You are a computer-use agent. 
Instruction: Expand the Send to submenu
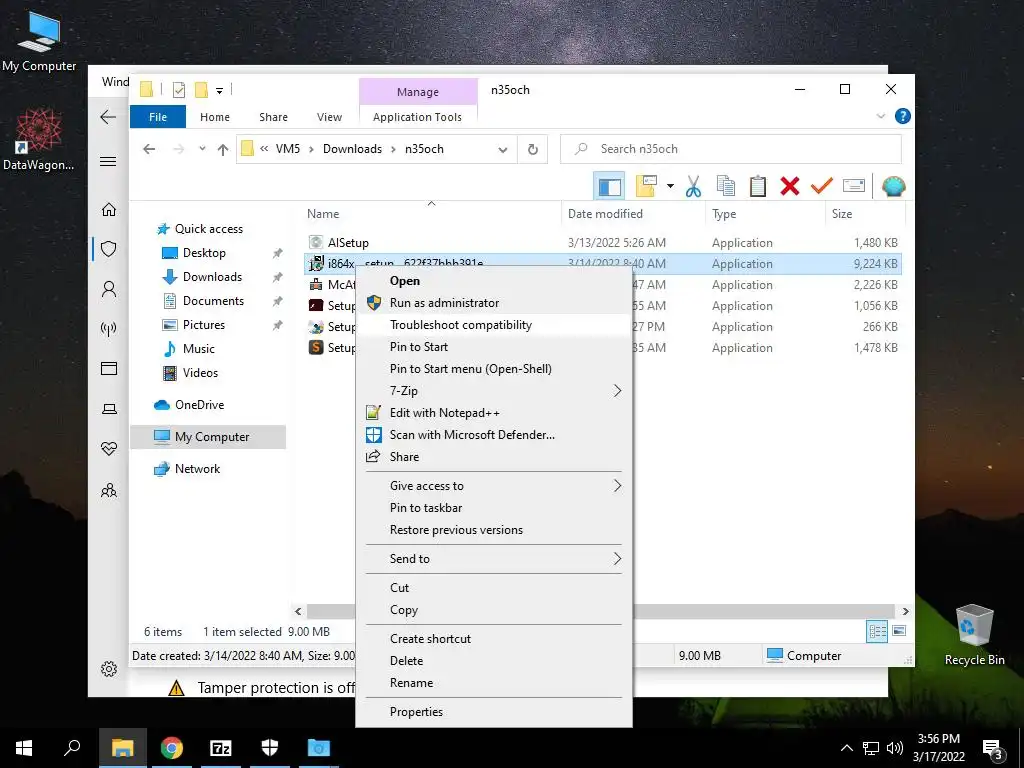(494, 559)
